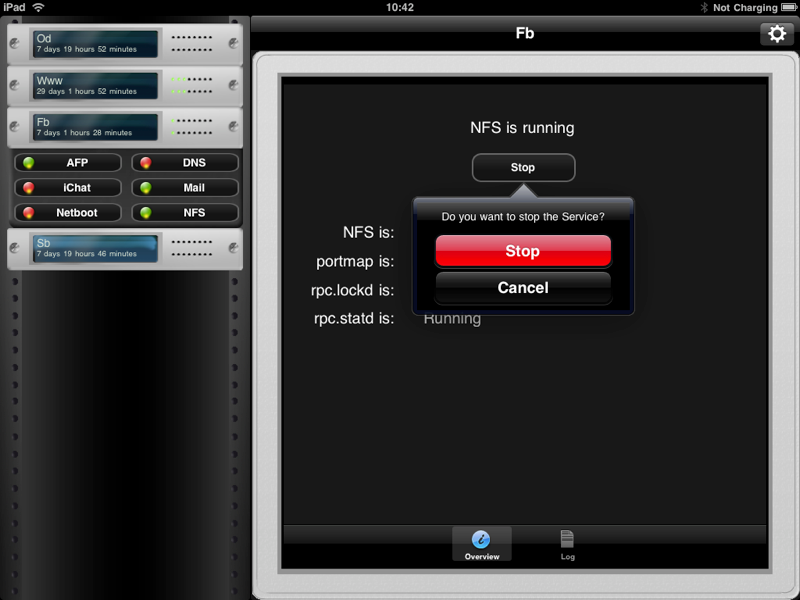The width and height of the screenshot is (800, 600).
Task: Click the red status light on iChat
Action: point(29,188)
